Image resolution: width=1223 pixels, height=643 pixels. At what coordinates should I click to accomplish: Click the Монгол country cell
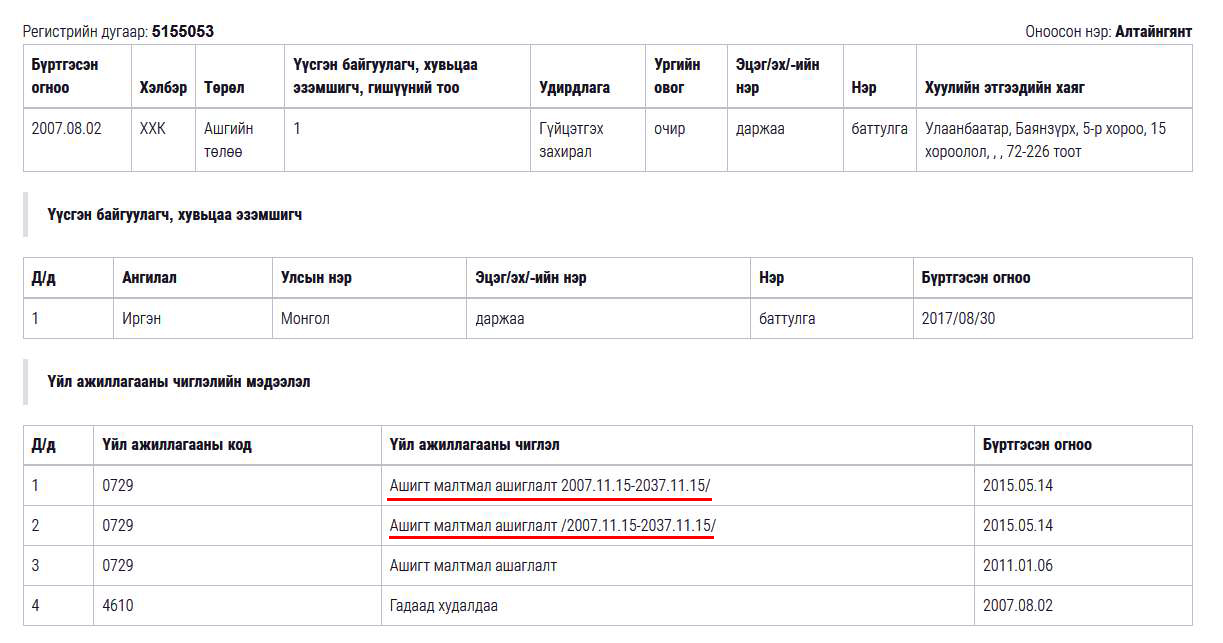click(x=305, y=319)
